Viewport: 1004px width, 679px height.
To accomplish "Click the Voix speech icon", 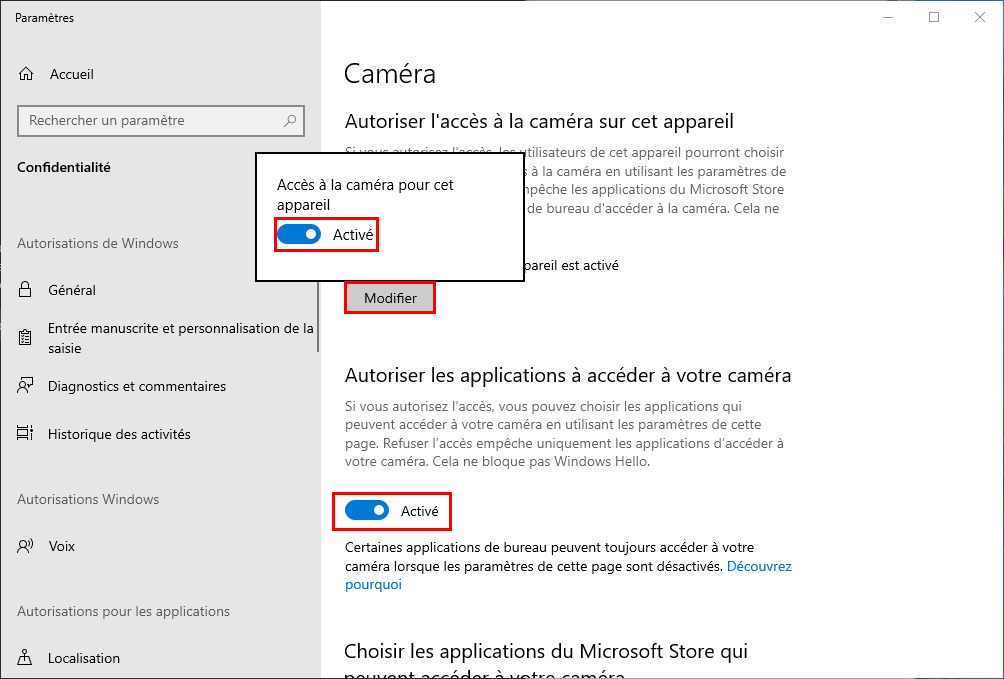I will click(25, 546).
